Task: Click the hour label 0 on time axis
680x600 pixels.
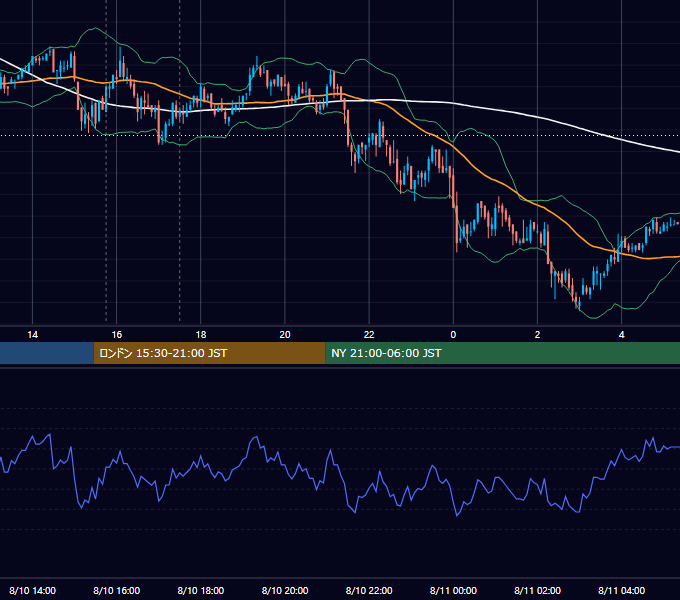Action: click(453, 335)
